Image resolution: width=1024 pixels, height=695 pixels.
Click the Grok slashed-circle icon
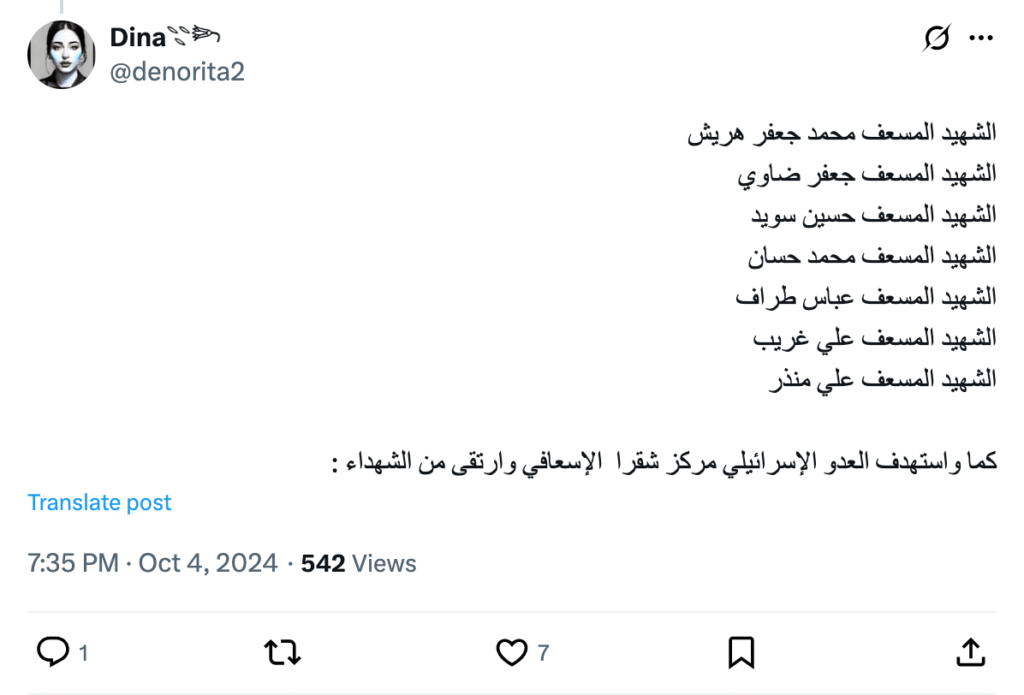point(937,39)
